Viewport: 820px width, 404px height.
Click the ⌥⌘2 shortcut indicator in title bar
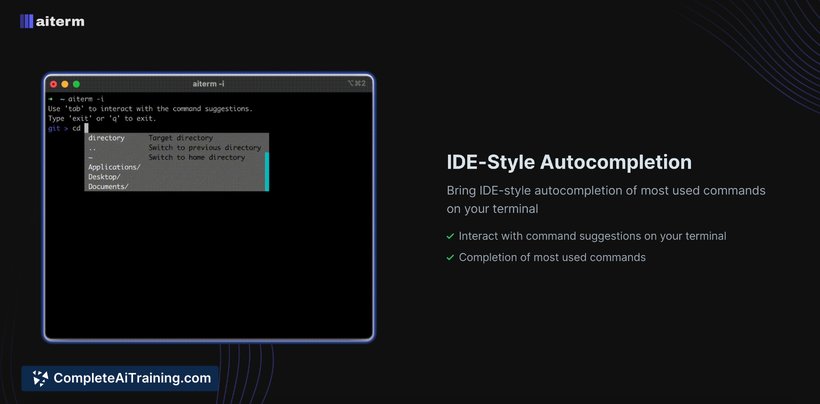point(357,84)
